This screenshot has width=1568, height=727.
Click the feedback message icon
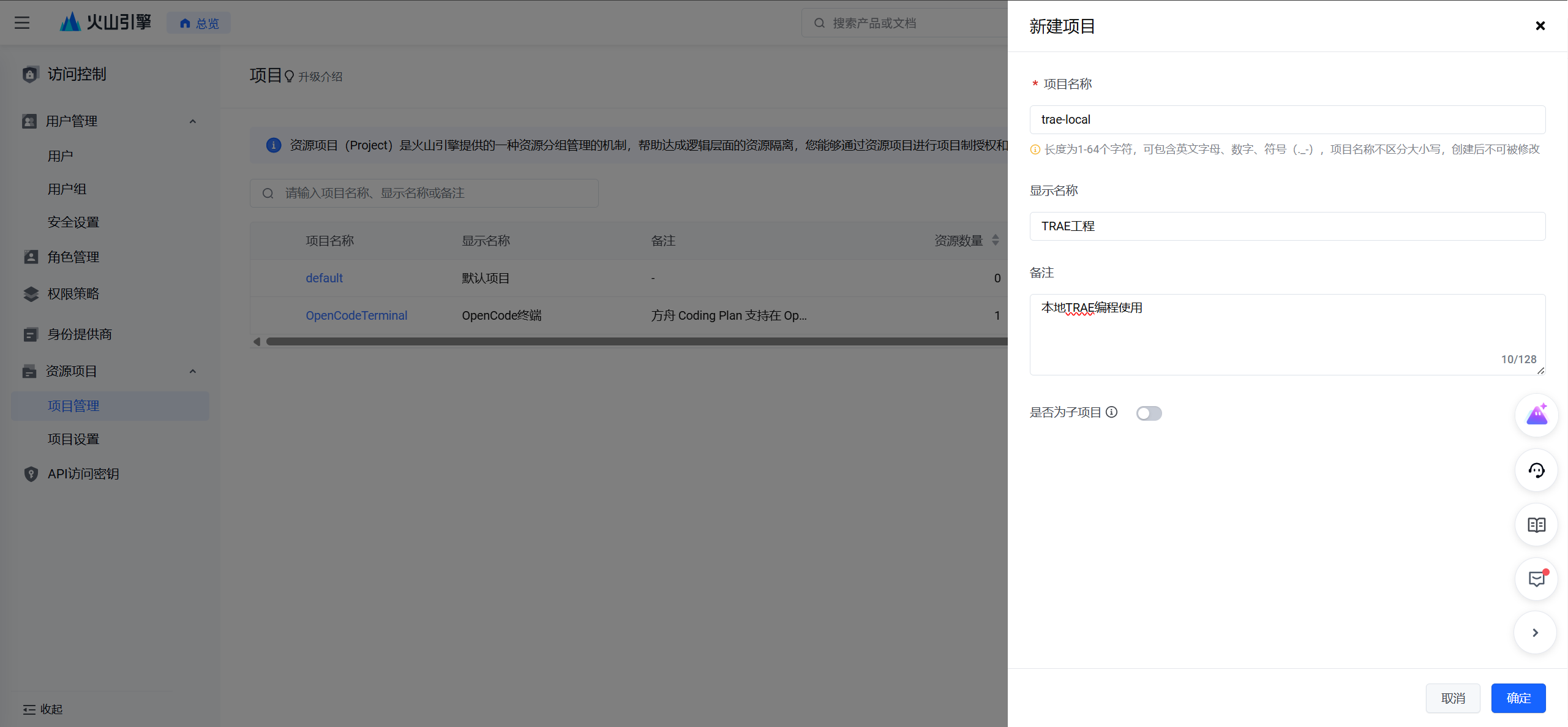[x=1536, y=579]
